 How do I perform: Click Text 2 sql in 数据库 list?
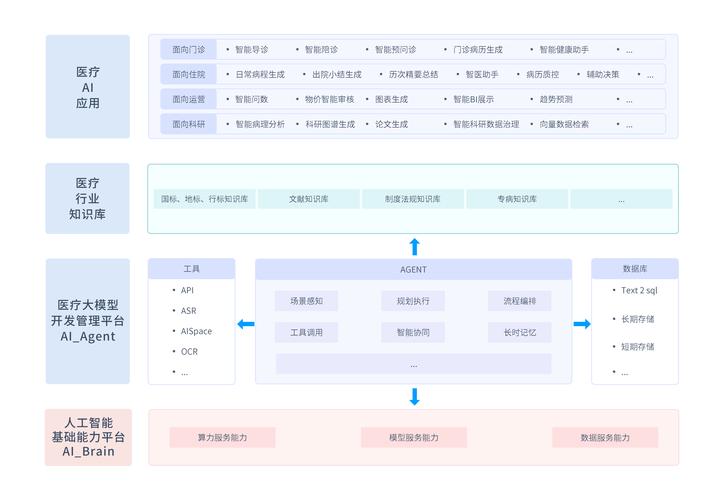pyautogui.click(x=639, y=291)
